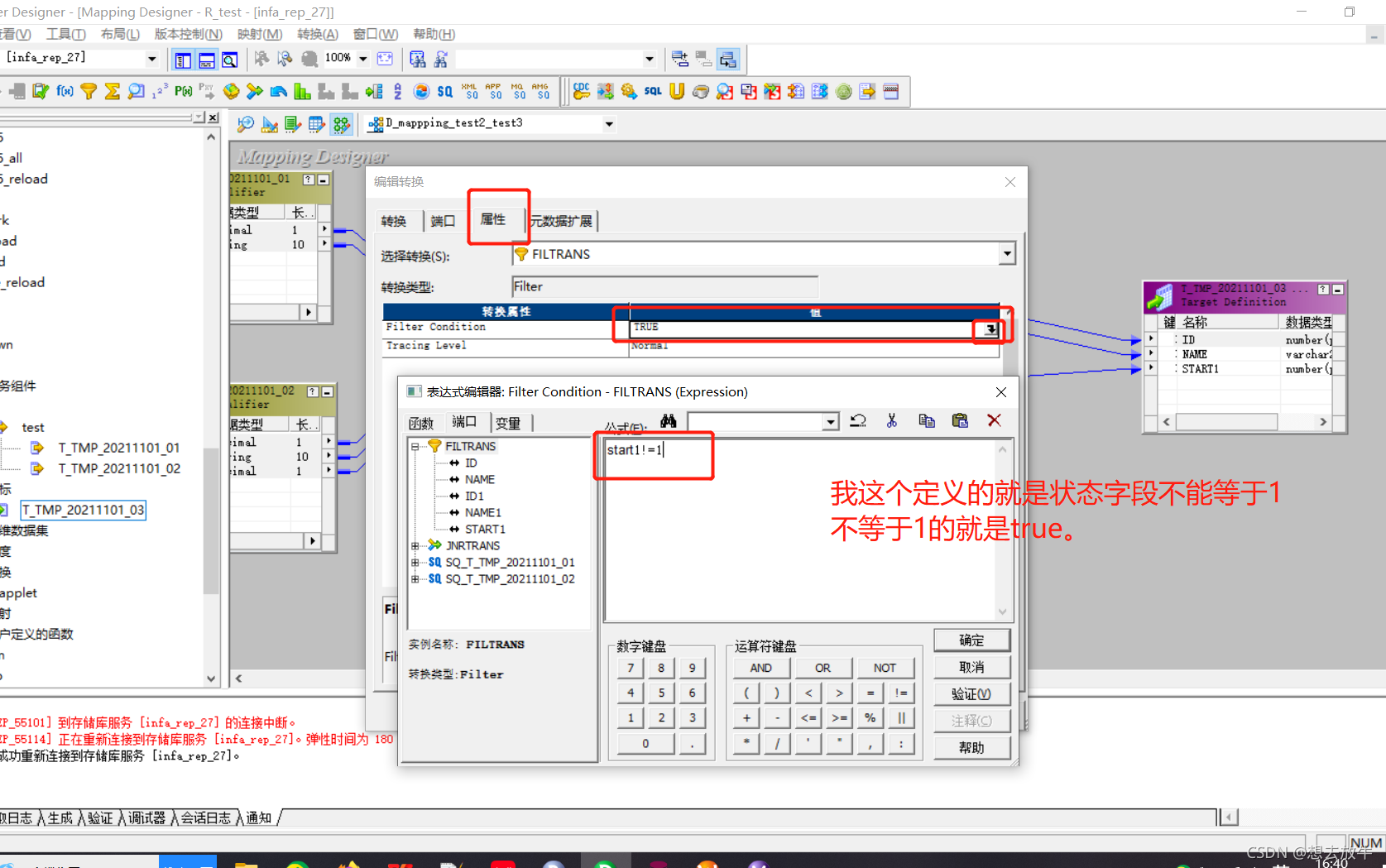This screenshot has height=868, width=1386.
Task: Click the Filter transformation funnel toolbar icon
Action: (x=89, y=91)
